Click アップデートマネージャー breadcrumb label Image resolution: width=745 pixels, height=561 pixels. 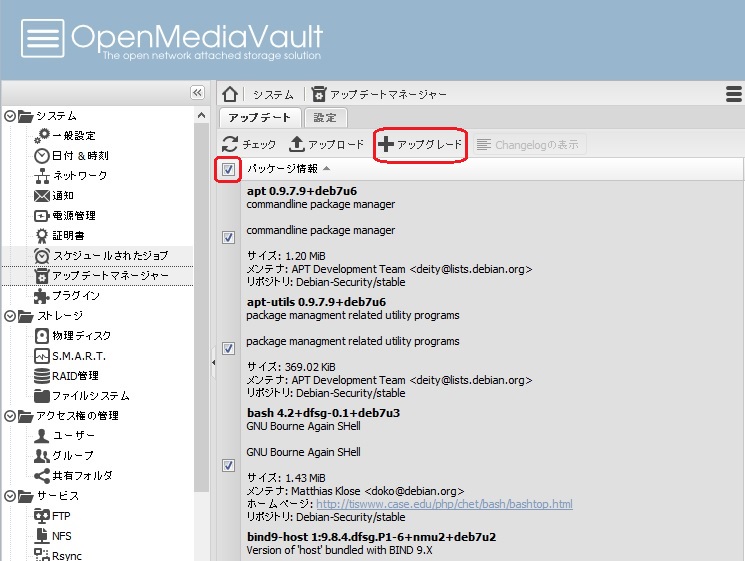click(x=388, y=95)
